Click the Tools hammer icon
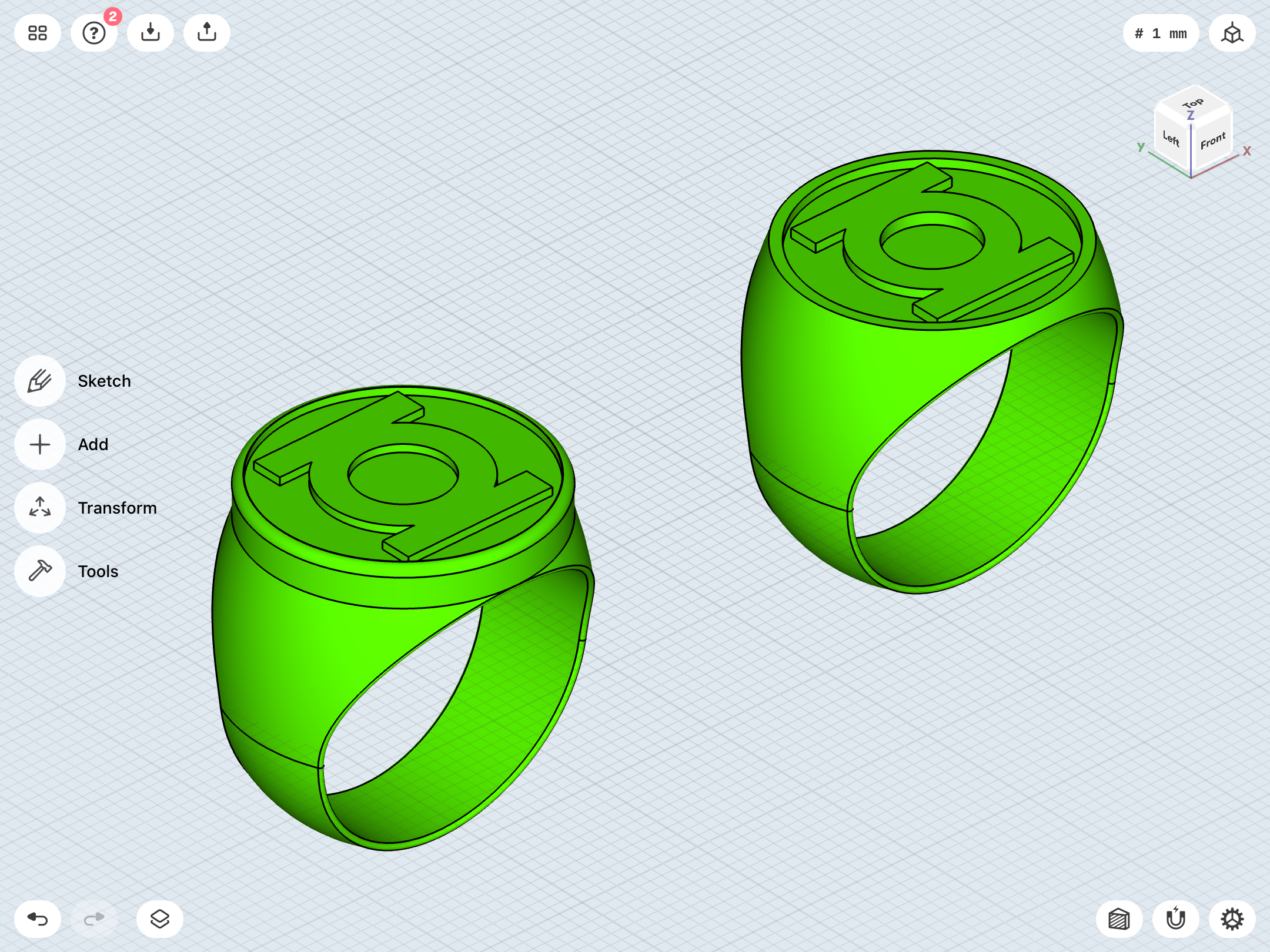 point(40,571)
